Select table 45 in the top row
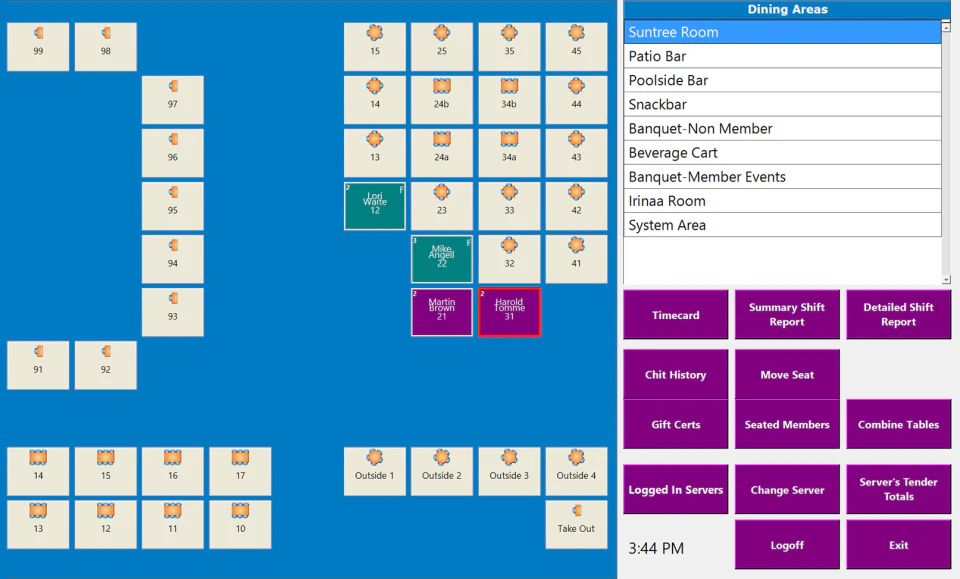960x579 pixels. pos(576,46)
